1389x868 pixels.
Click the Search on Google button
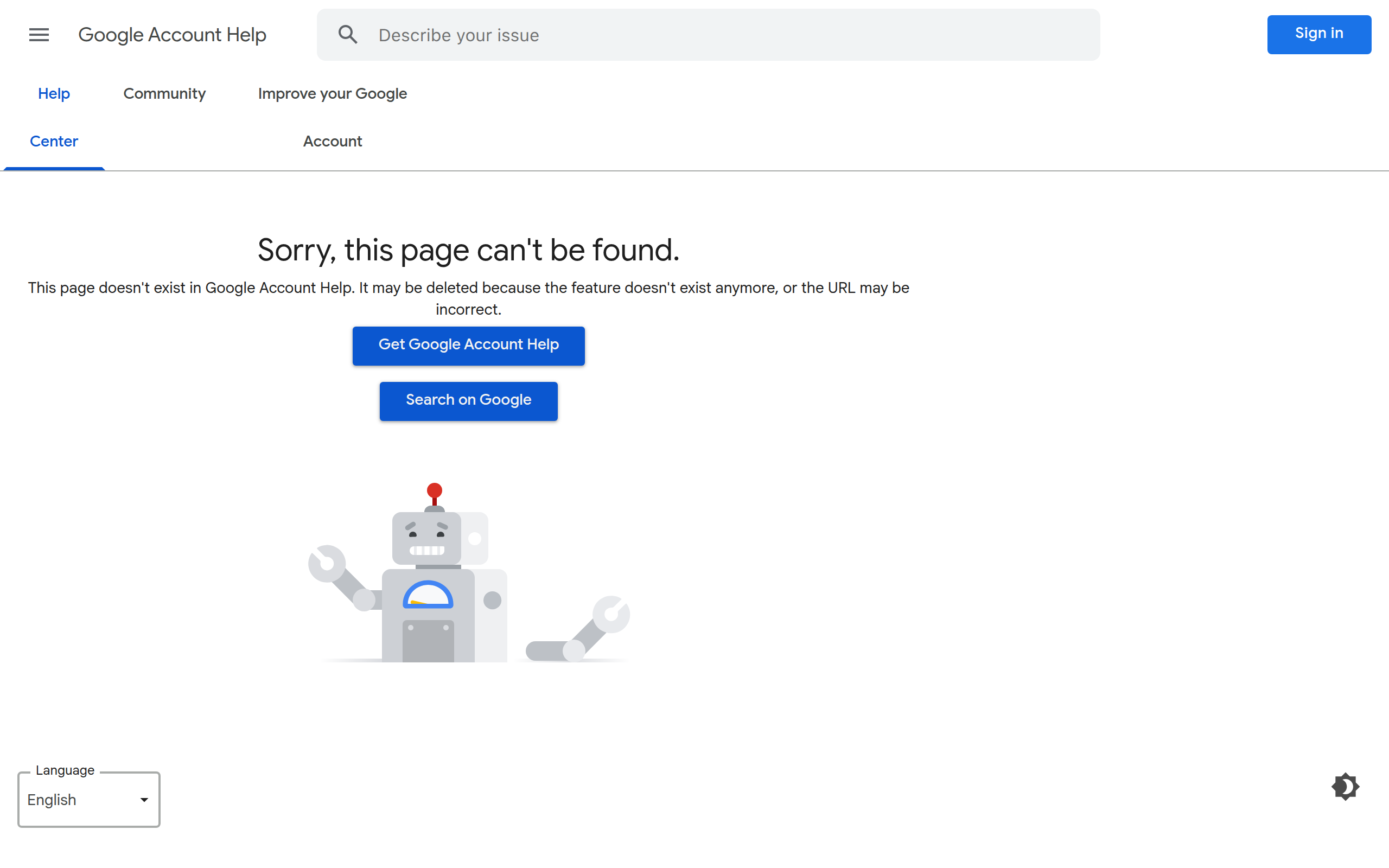(x=468, y=401)
